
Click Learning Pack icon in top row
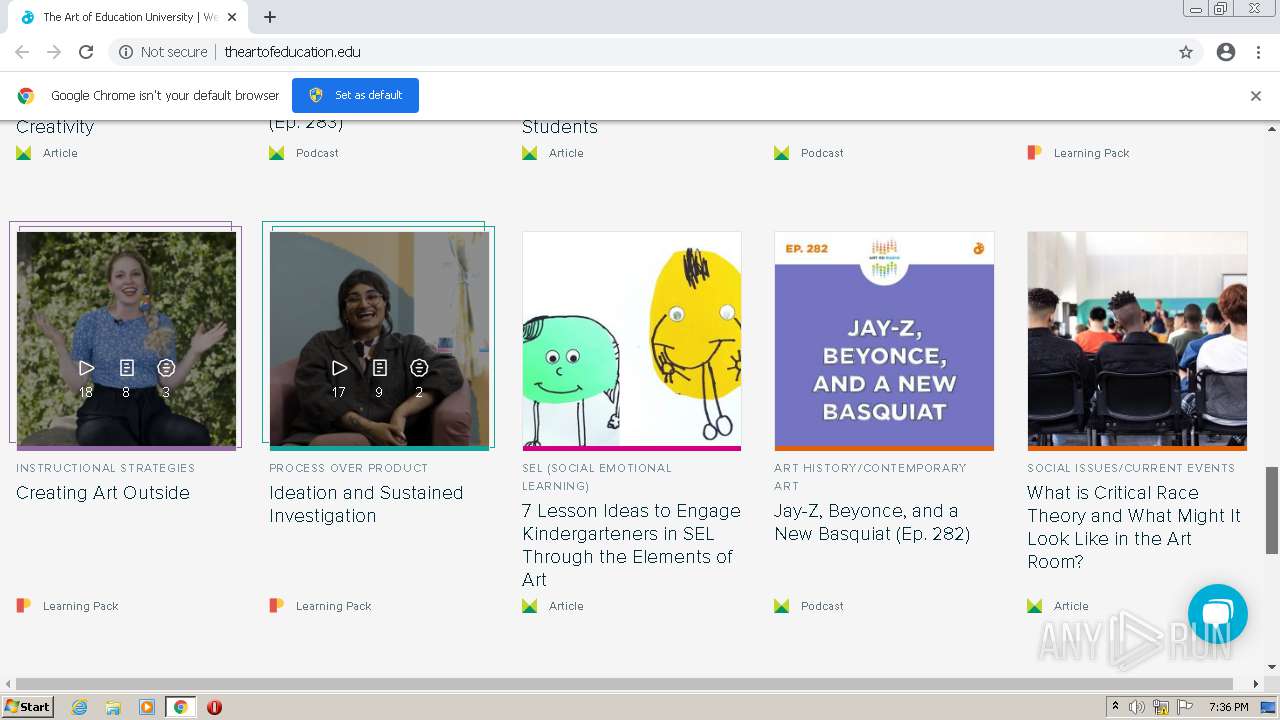pos(1035,152)
